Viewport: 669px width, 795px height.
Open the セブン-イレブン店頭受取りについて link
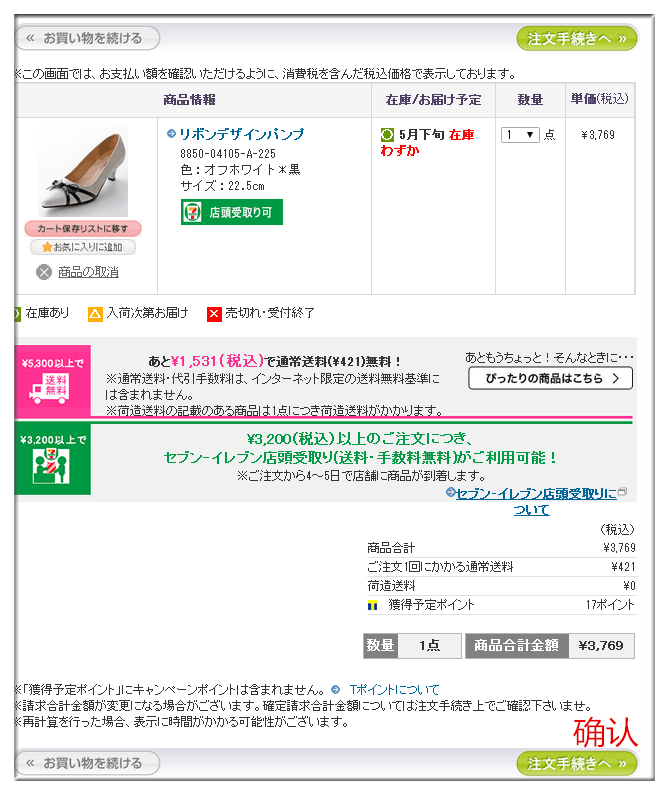pos(536,501)
